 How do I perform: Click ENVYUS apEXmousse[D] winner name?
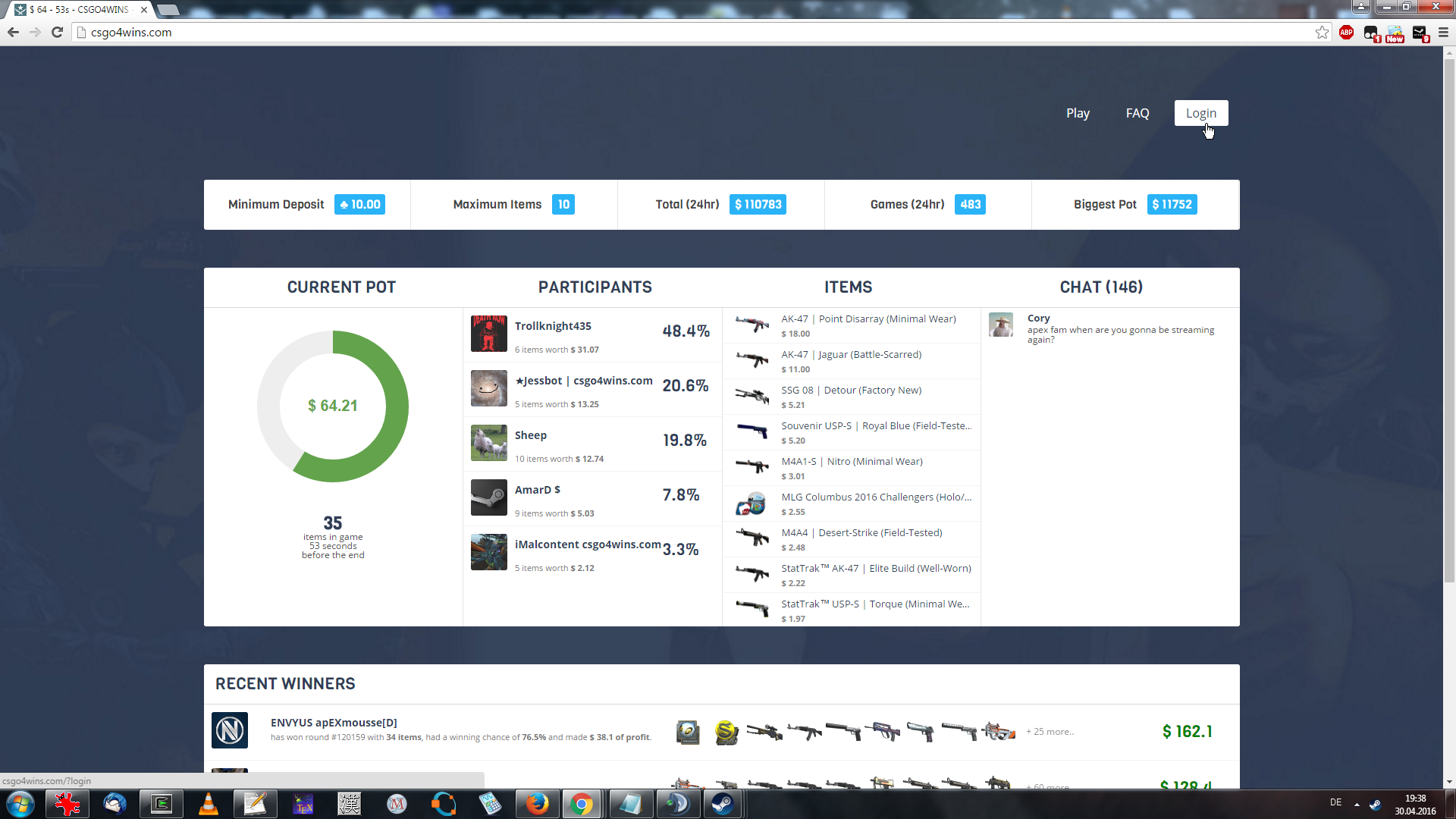pos(334,723)
